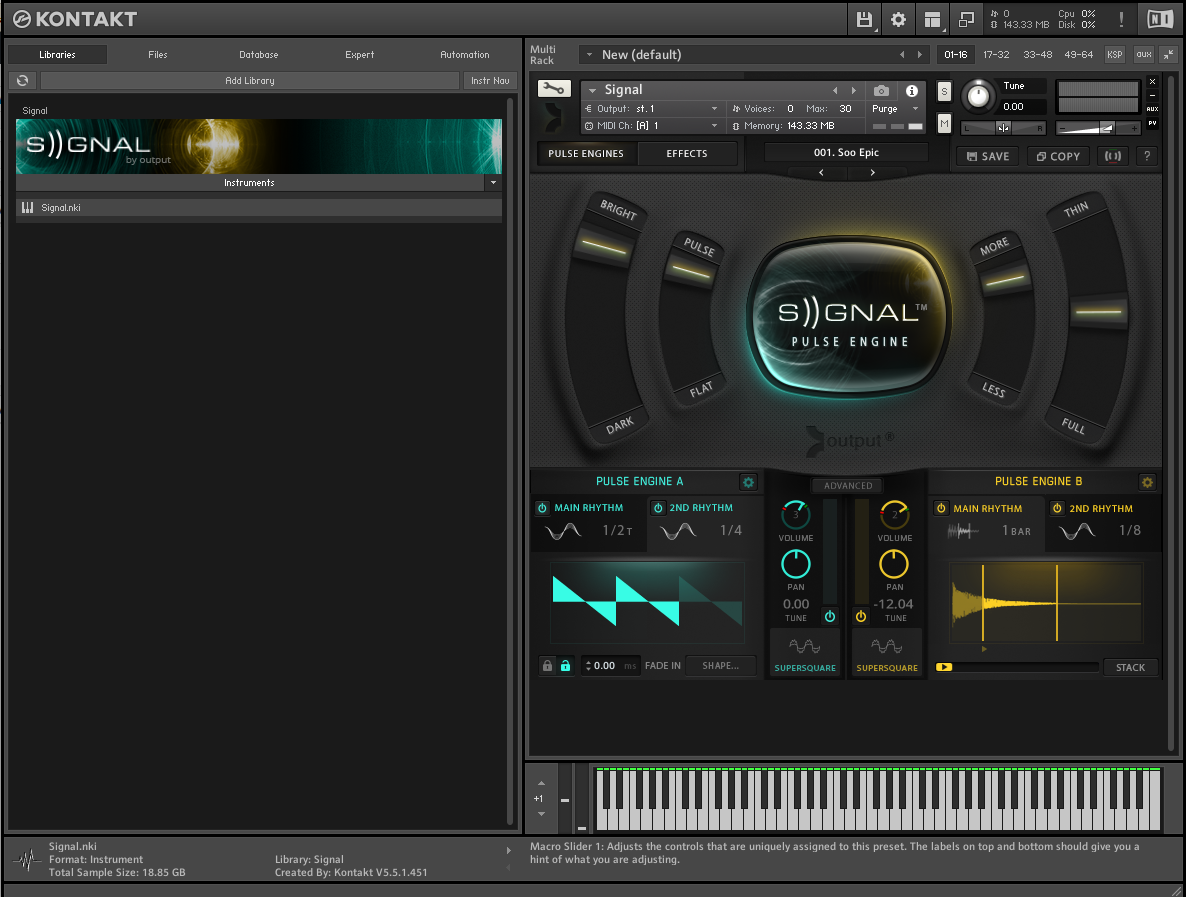Click the fade in ms value field

pyautogui.click(x=610, y=666)
